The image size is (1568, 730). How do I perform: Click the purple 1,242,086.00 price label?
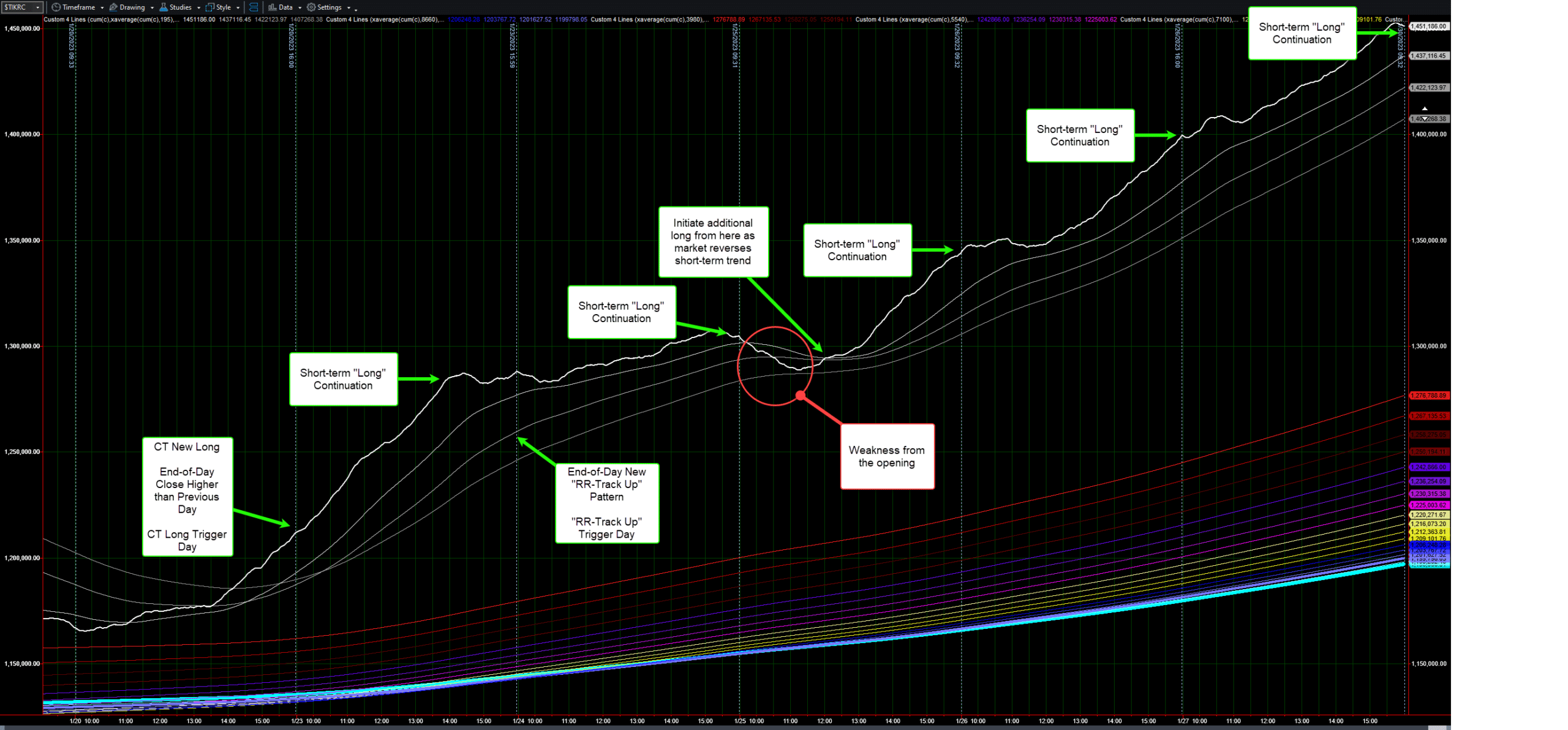(x=1429, y=467)
